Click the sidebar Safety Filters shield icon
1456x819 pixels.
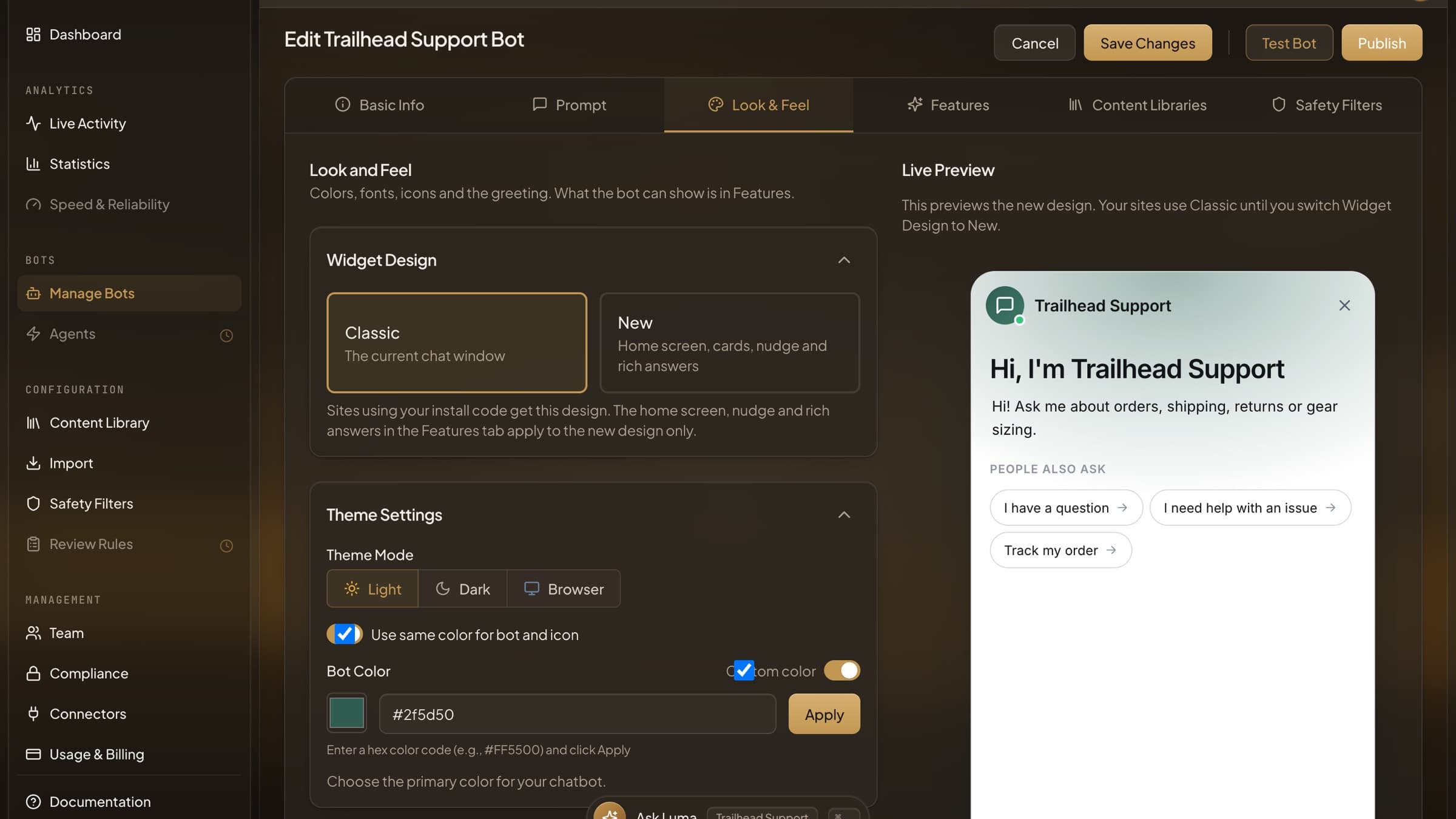click(x=33, y=504)
